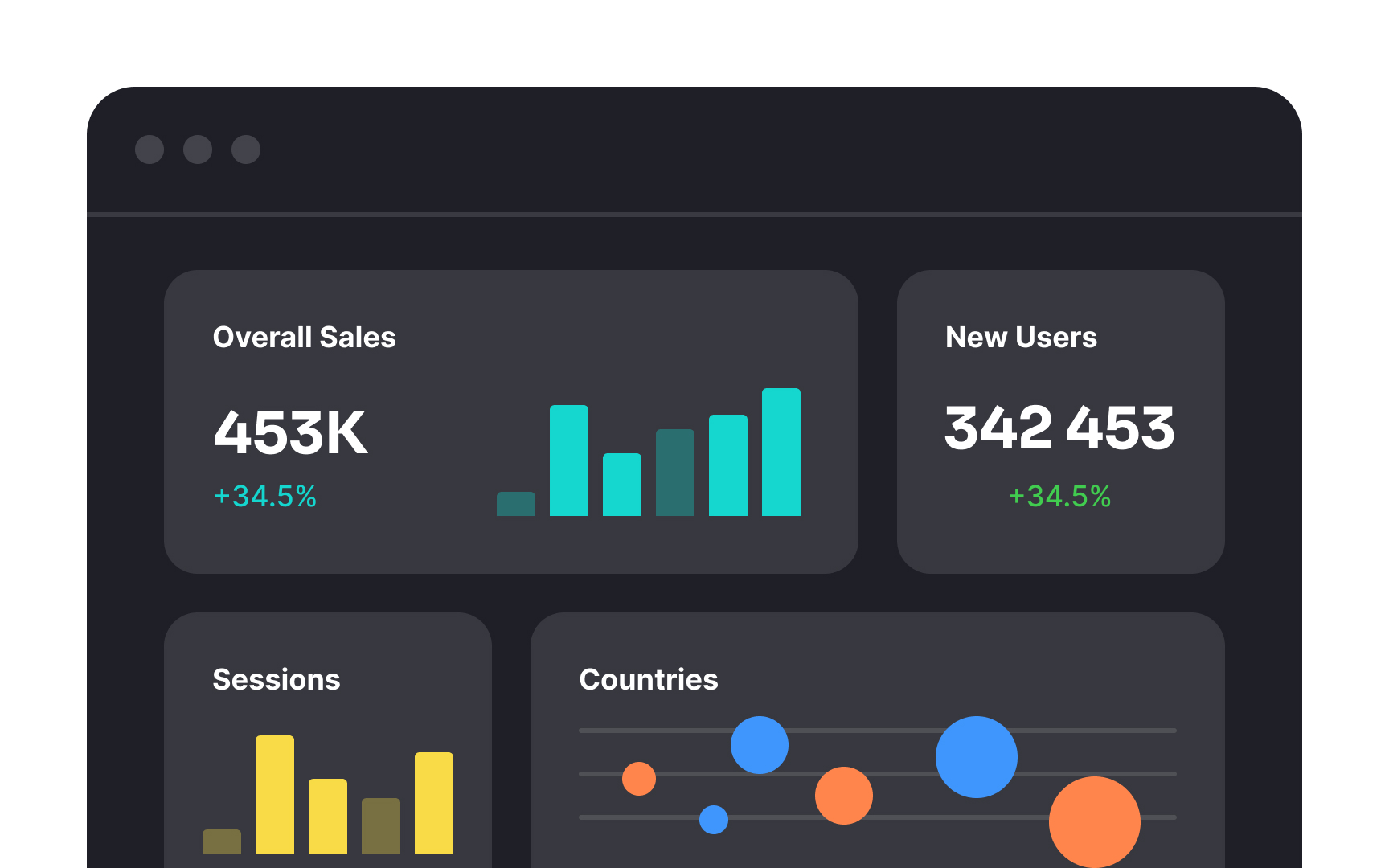Click the 342 453 users count

pyautogui.click(x=1059, y=428)
